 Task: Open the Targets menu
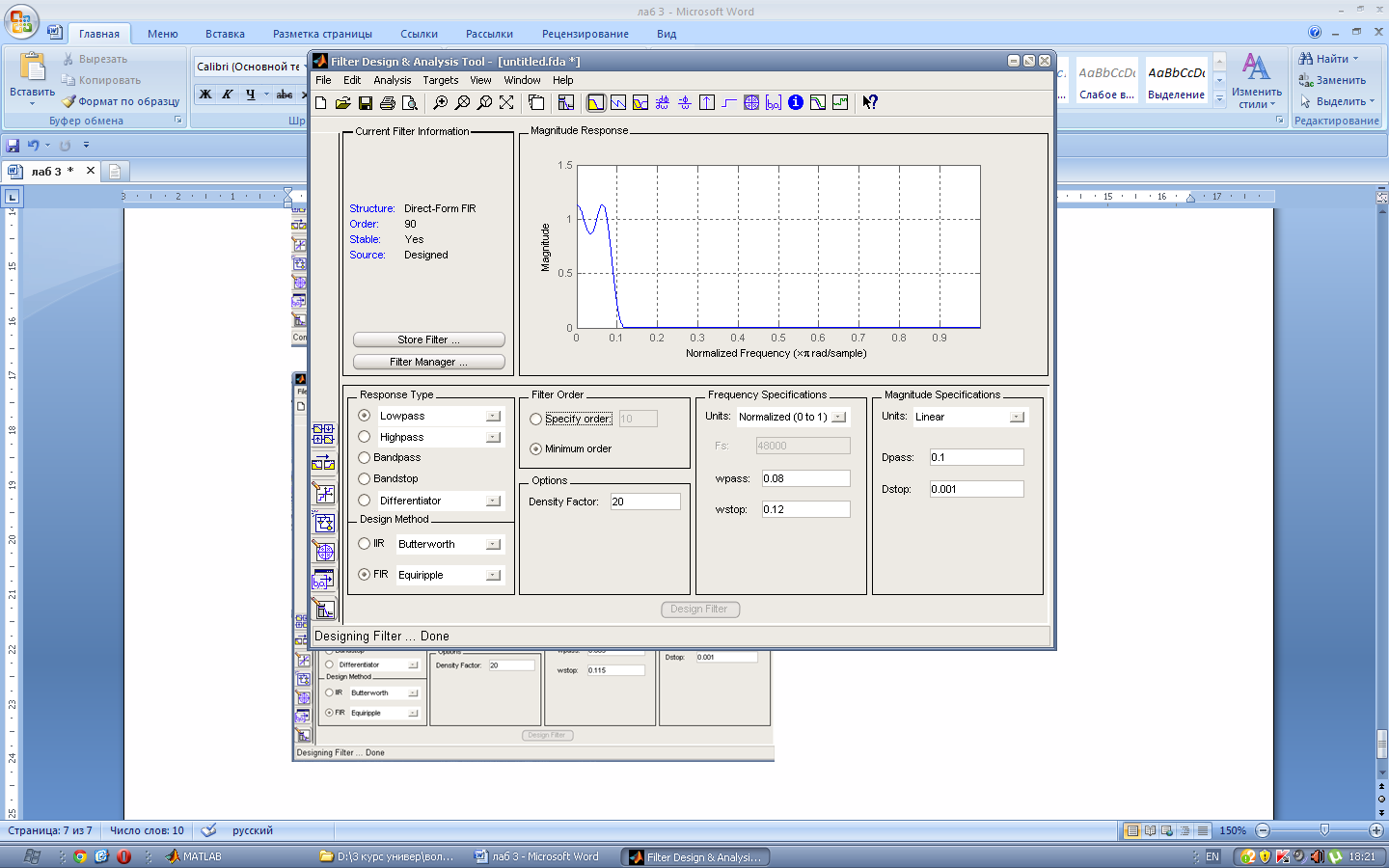(x=440, y=80)
